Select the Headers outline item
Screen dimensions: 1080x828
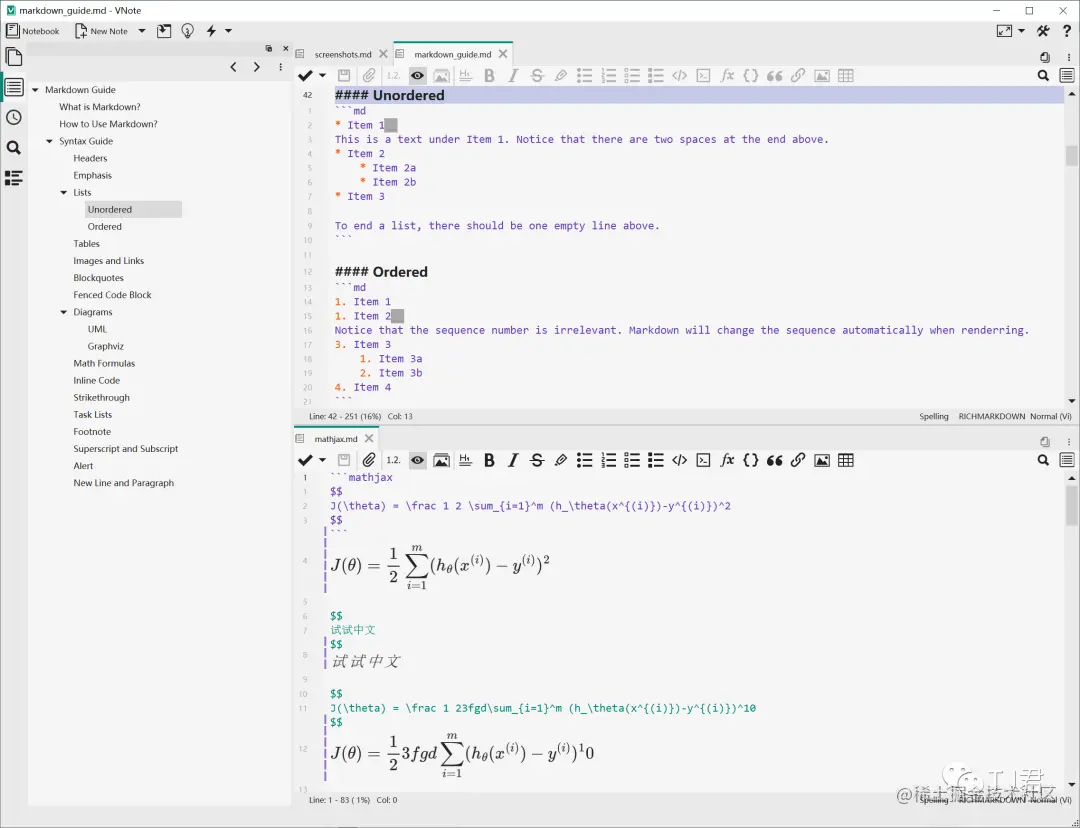(90, 158)
